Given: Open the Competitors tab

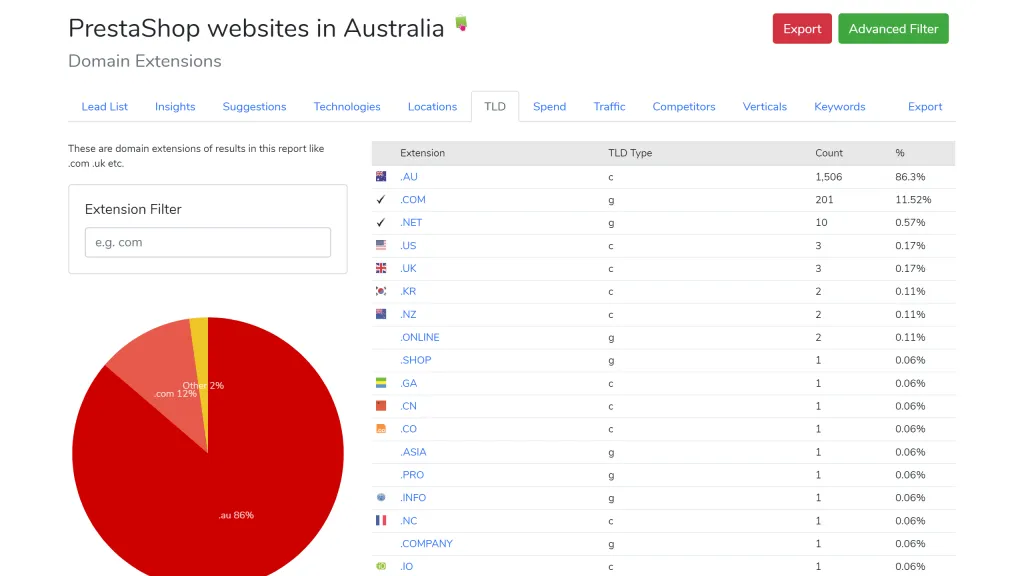Looking at the screenshot, I should click(684, 106).
